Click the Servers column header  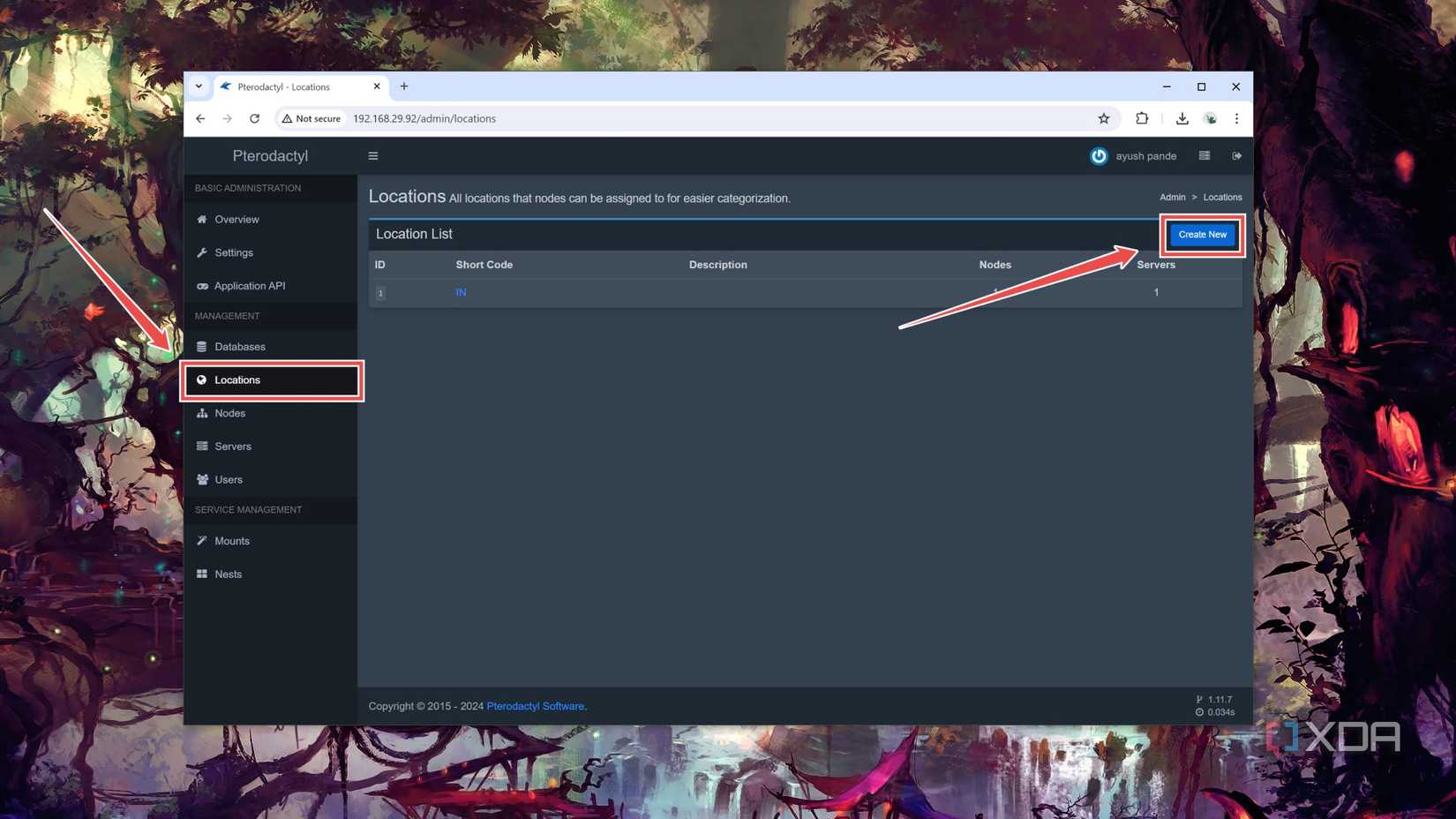(1156, 265)
